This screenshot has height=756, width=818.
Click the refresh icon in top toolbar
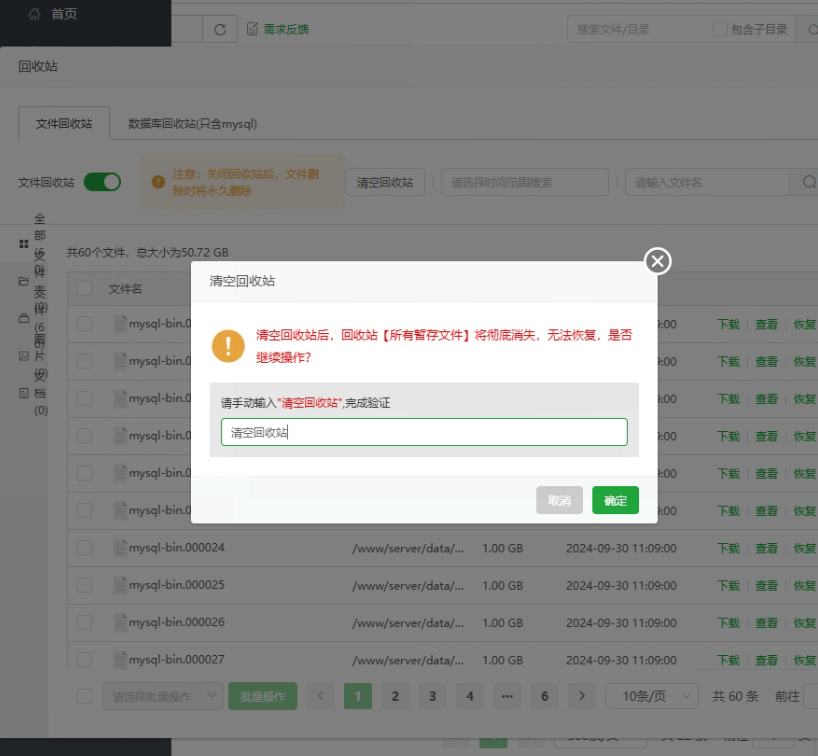[220, 29]
